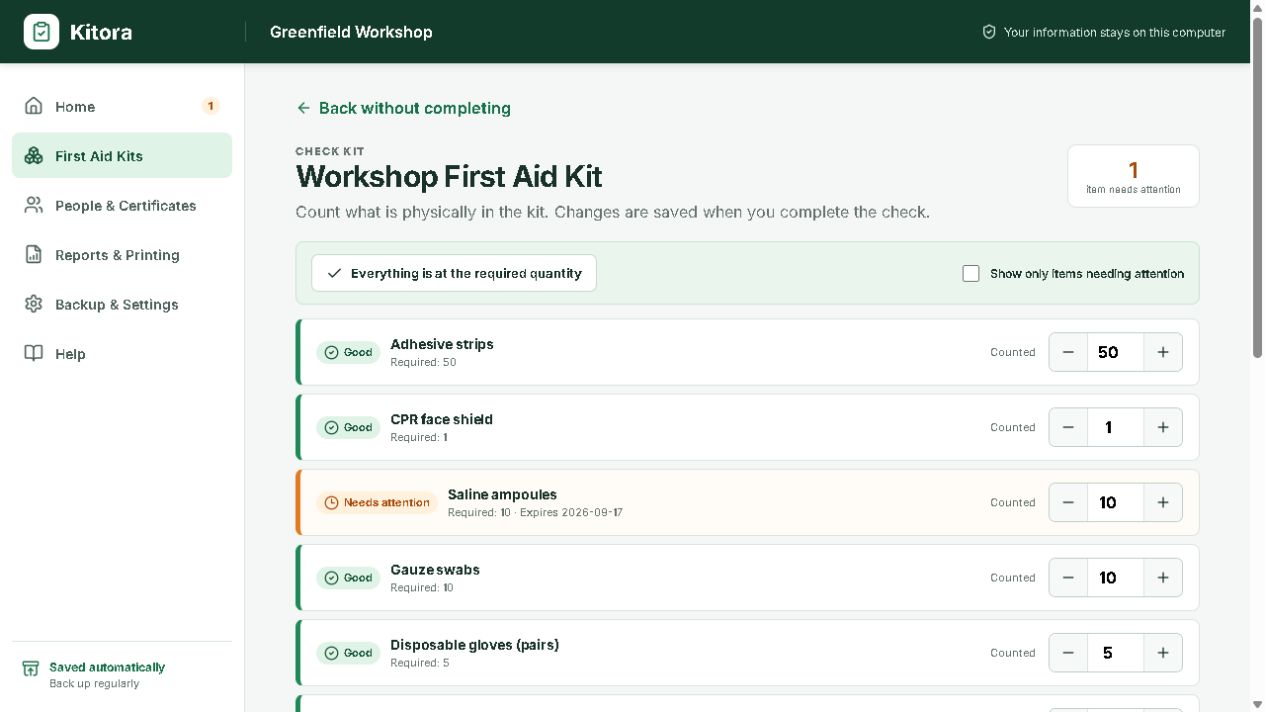
Task: Click the Disposable gloves (pairs) name
Action: click(474, 645)
